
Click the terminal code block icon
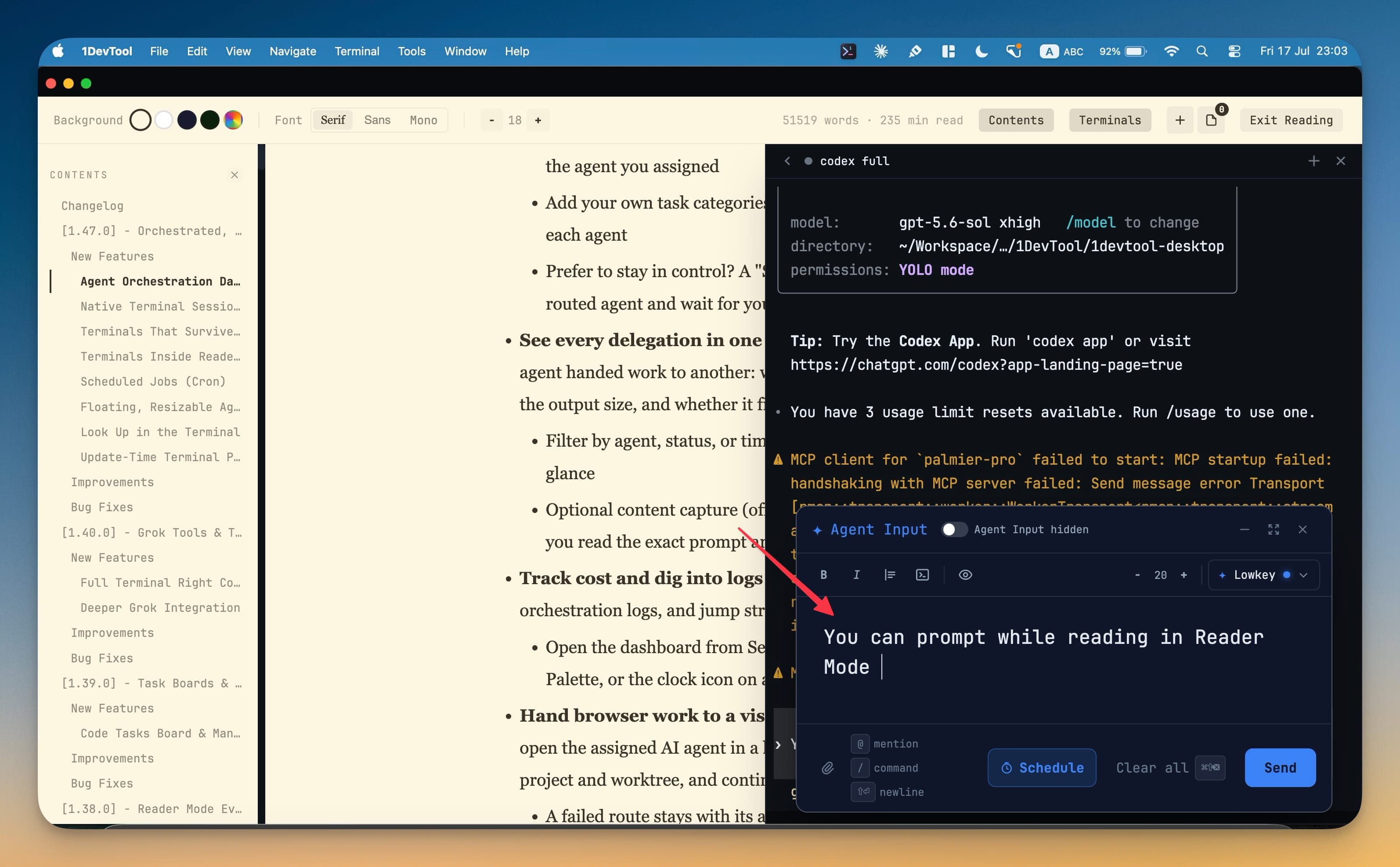tap(922, 574)
